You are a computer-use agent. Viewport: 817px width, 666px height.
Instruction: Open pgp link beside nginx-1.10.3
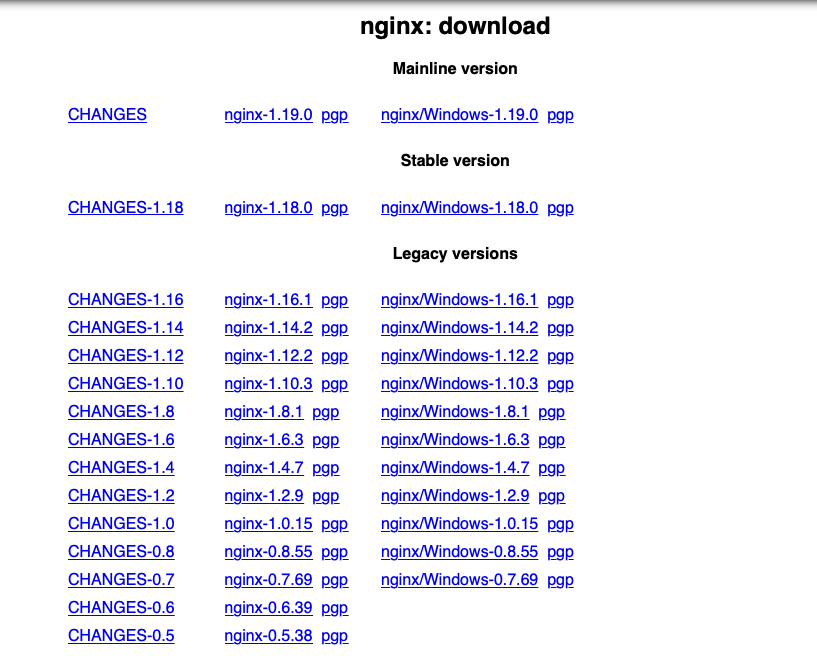tap(335, 385)
